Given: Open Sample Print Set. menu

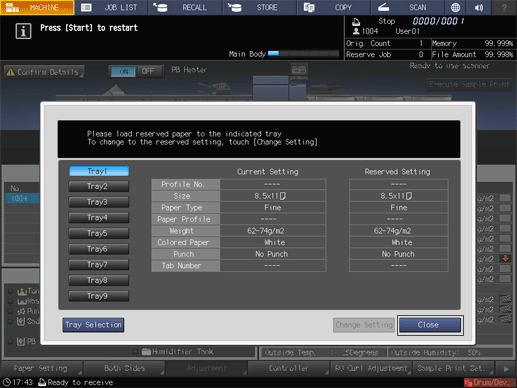Looking at the screenshot, I should tap(453, 368).
